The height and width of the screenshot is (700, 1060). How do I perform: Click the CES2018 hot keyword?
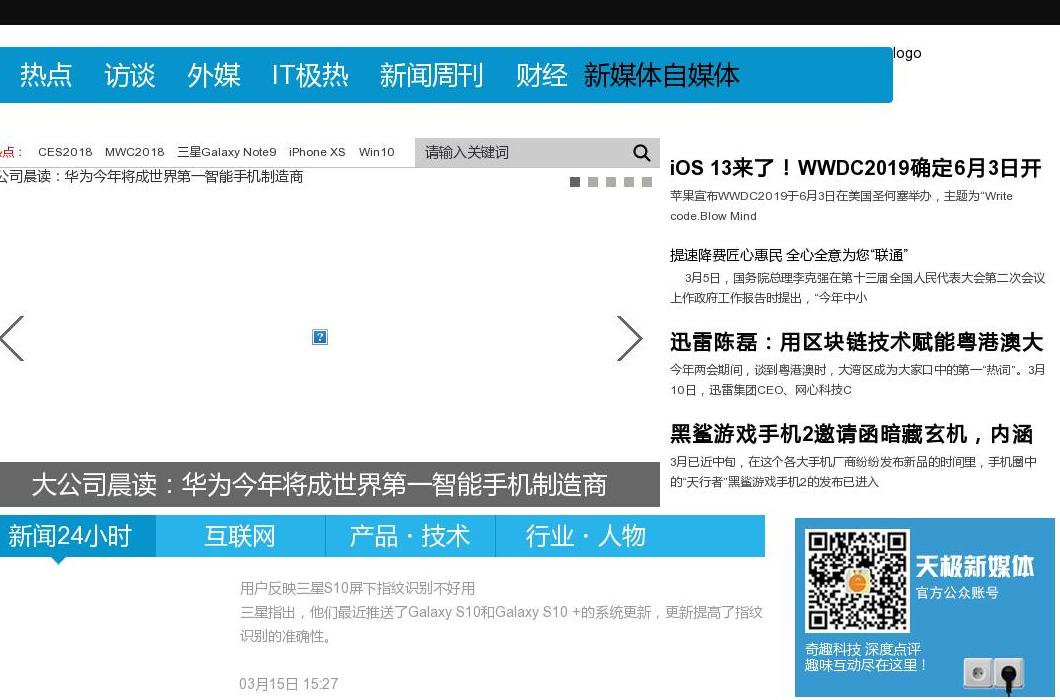click(x=65, y=152)
